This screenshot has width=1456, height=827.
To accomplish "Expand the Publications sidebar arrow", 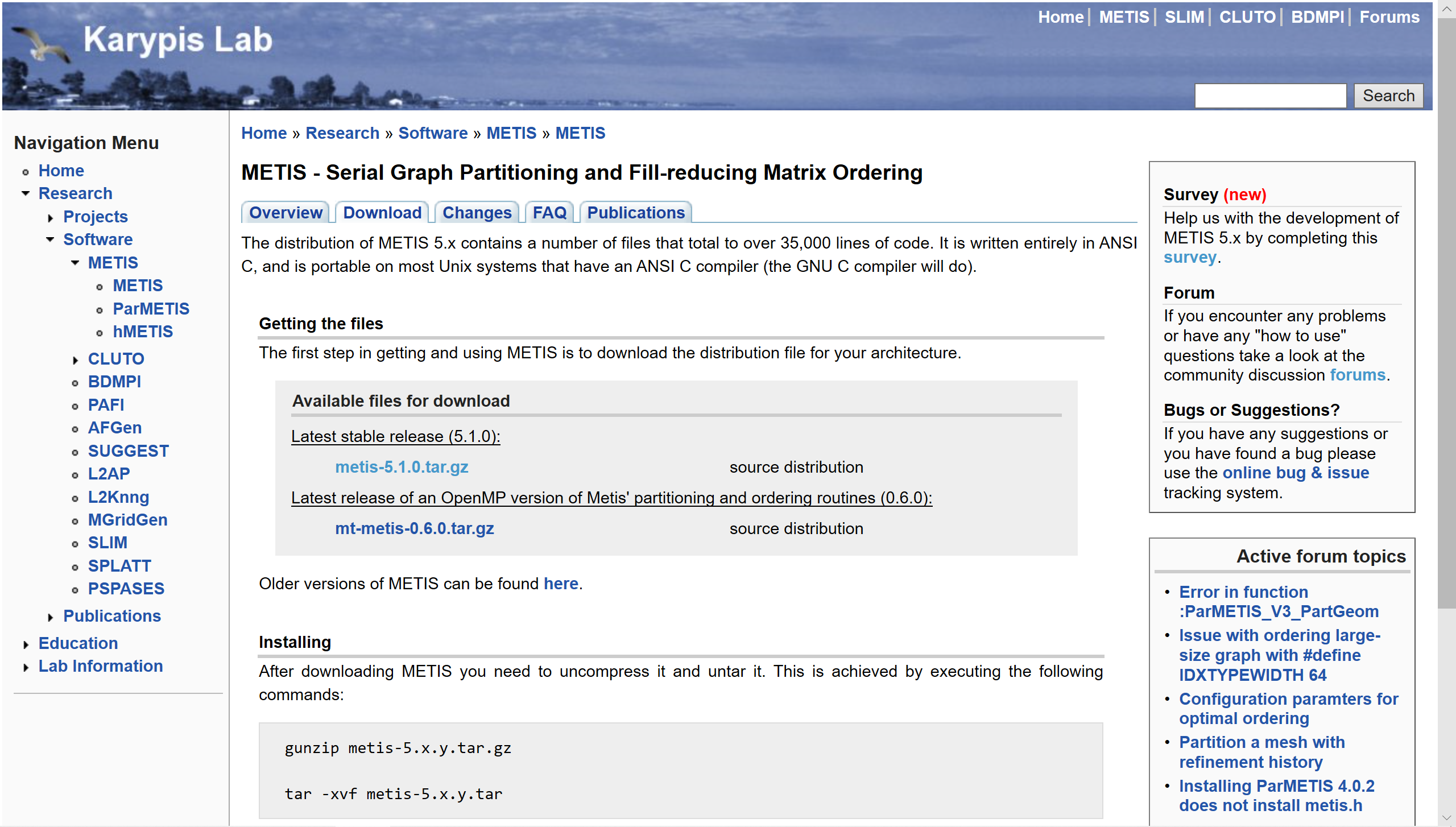I will click(x=51, y=617).
